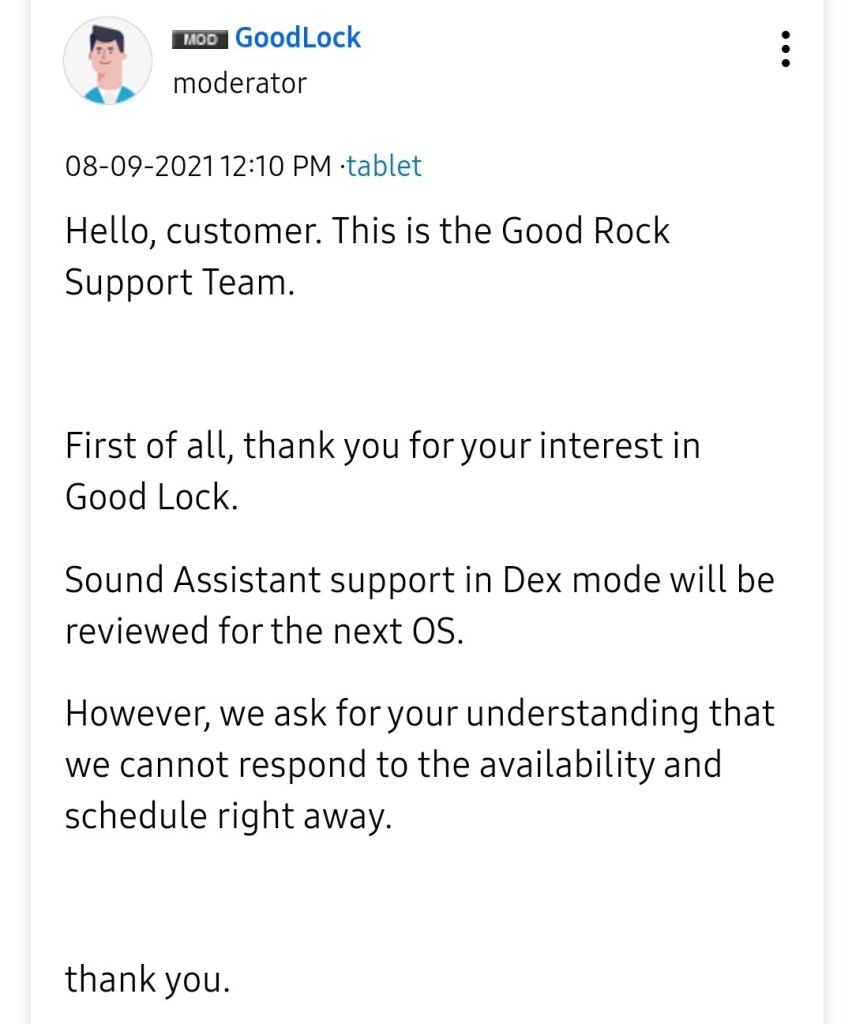Open the GoodLock user profile link
The height and width of the screenshot is (1024, 852).
[298, 39]
